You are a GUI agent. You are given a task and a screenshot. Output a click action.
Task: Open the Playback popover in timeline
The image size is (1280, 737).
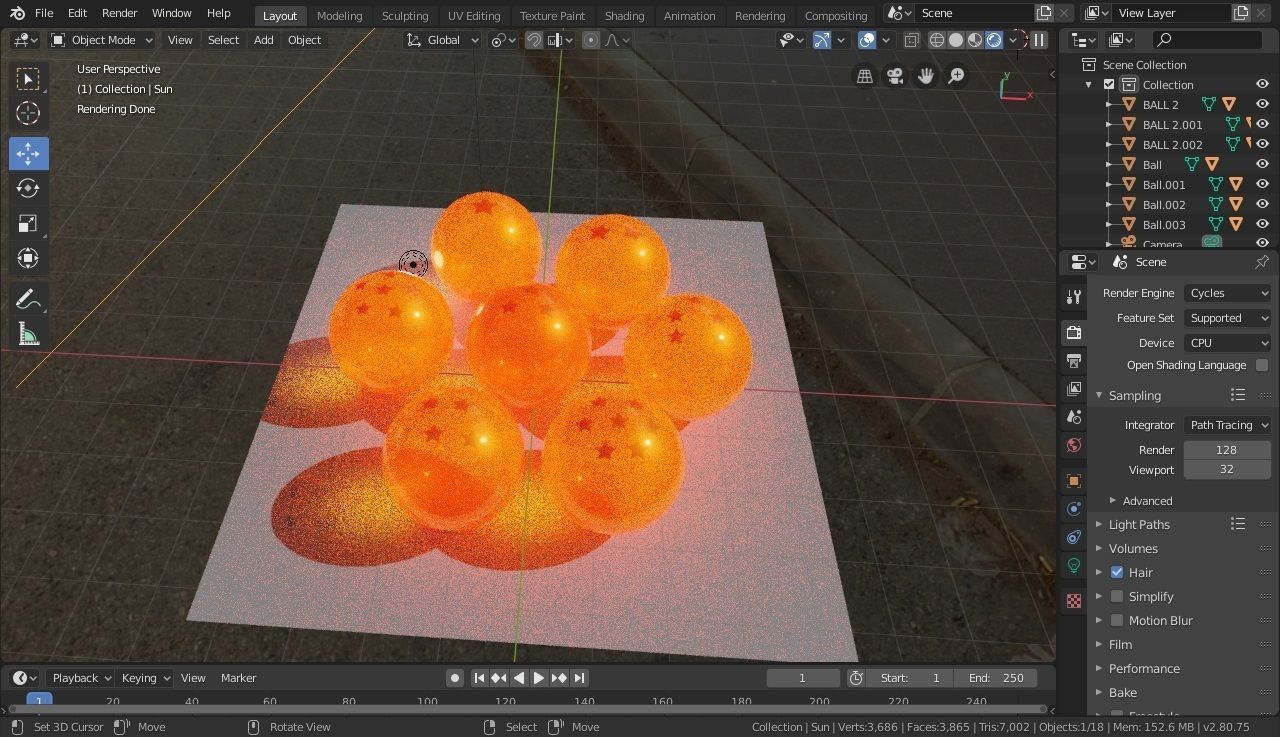80,678
